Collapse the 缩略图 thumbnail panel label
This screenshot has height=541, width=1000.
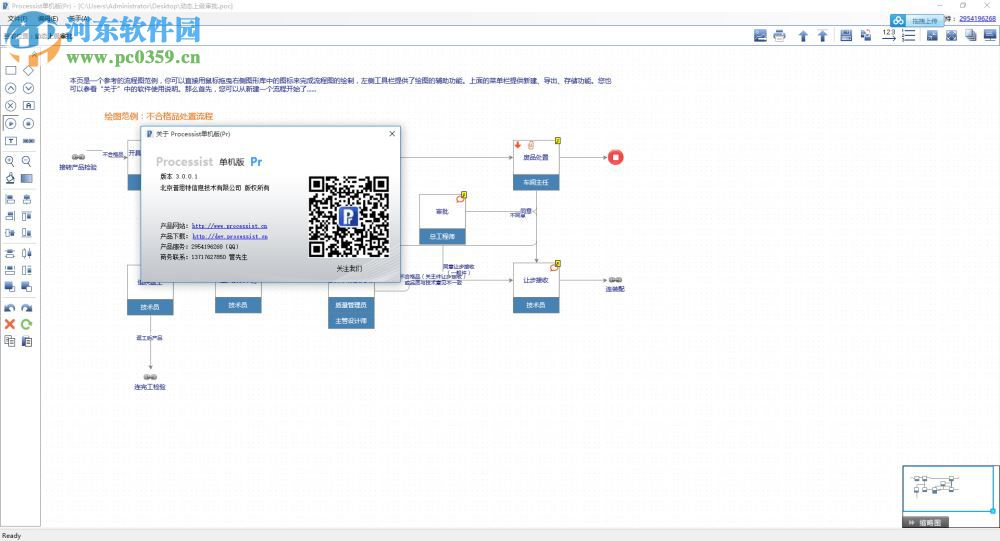[x=925, y=522]
